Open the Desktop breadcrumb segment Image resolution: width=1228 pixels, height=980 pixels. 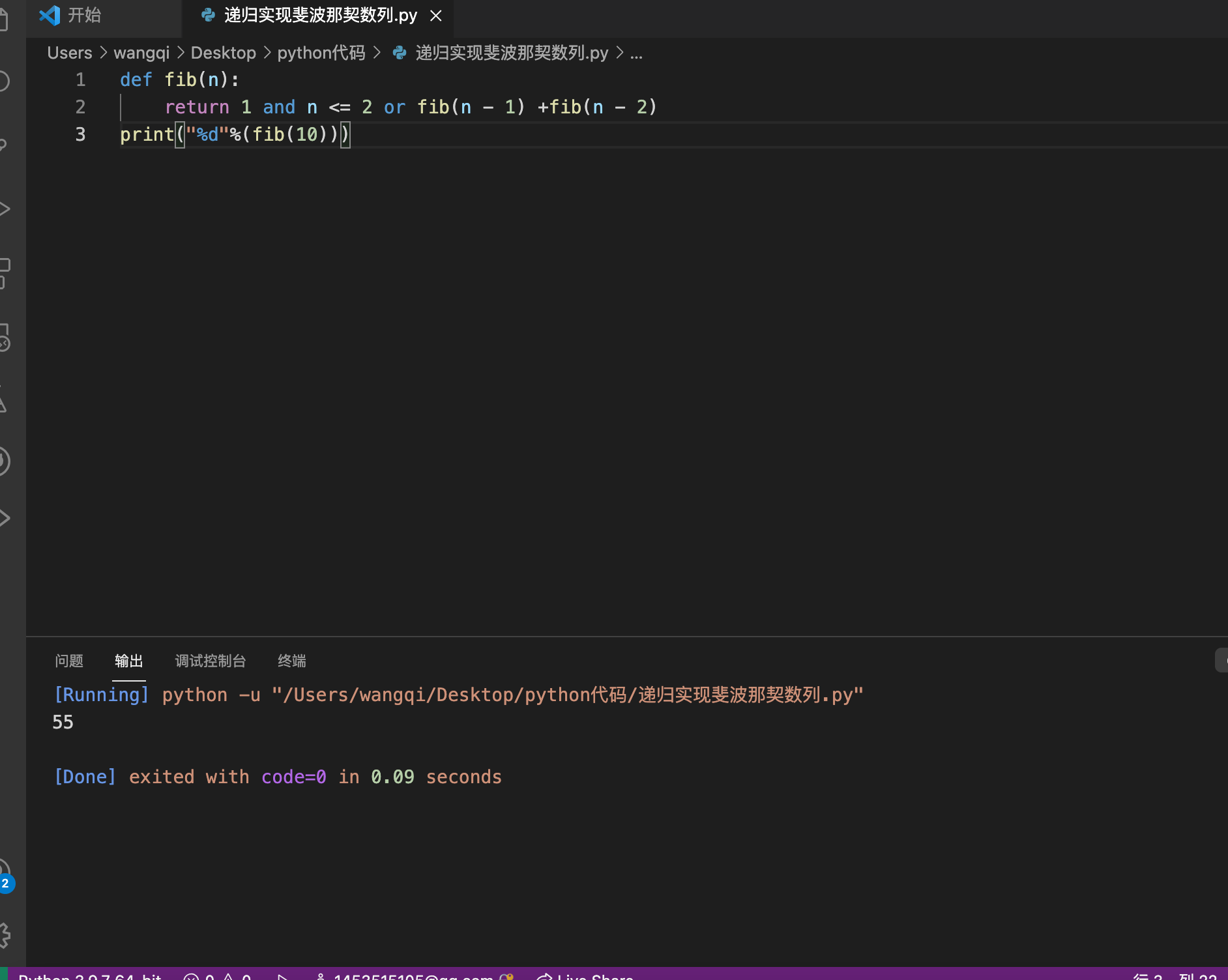tap(224, 53)
